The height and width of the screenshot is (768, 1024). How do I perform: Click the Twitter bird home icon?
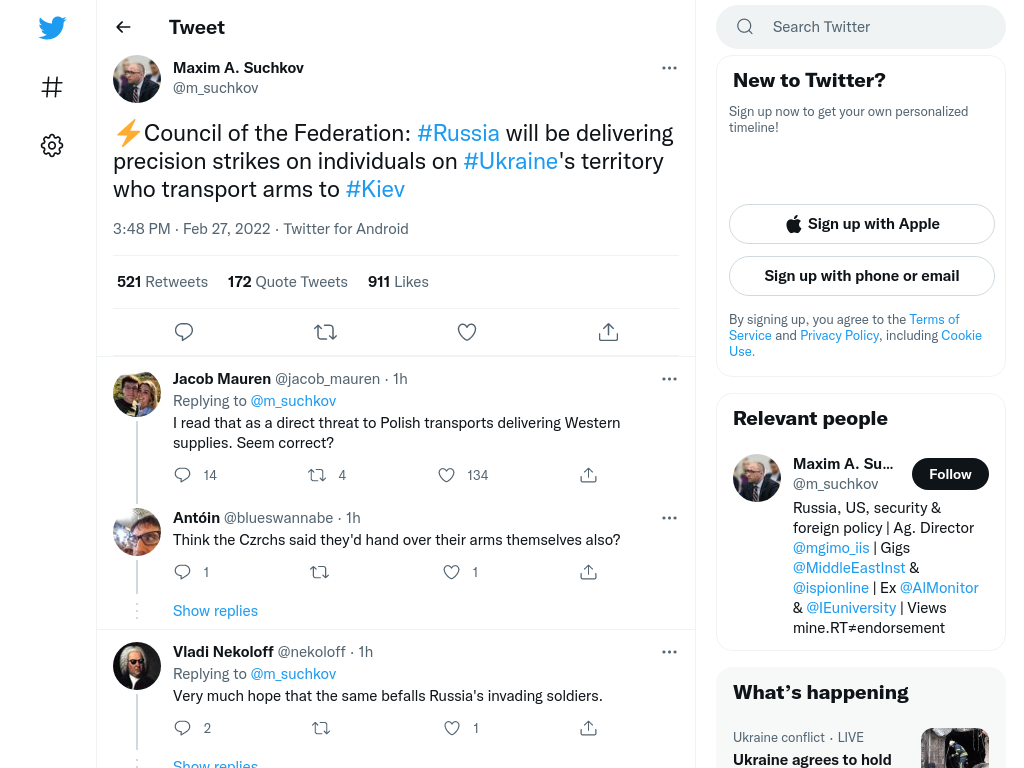[x=52, y=27]
